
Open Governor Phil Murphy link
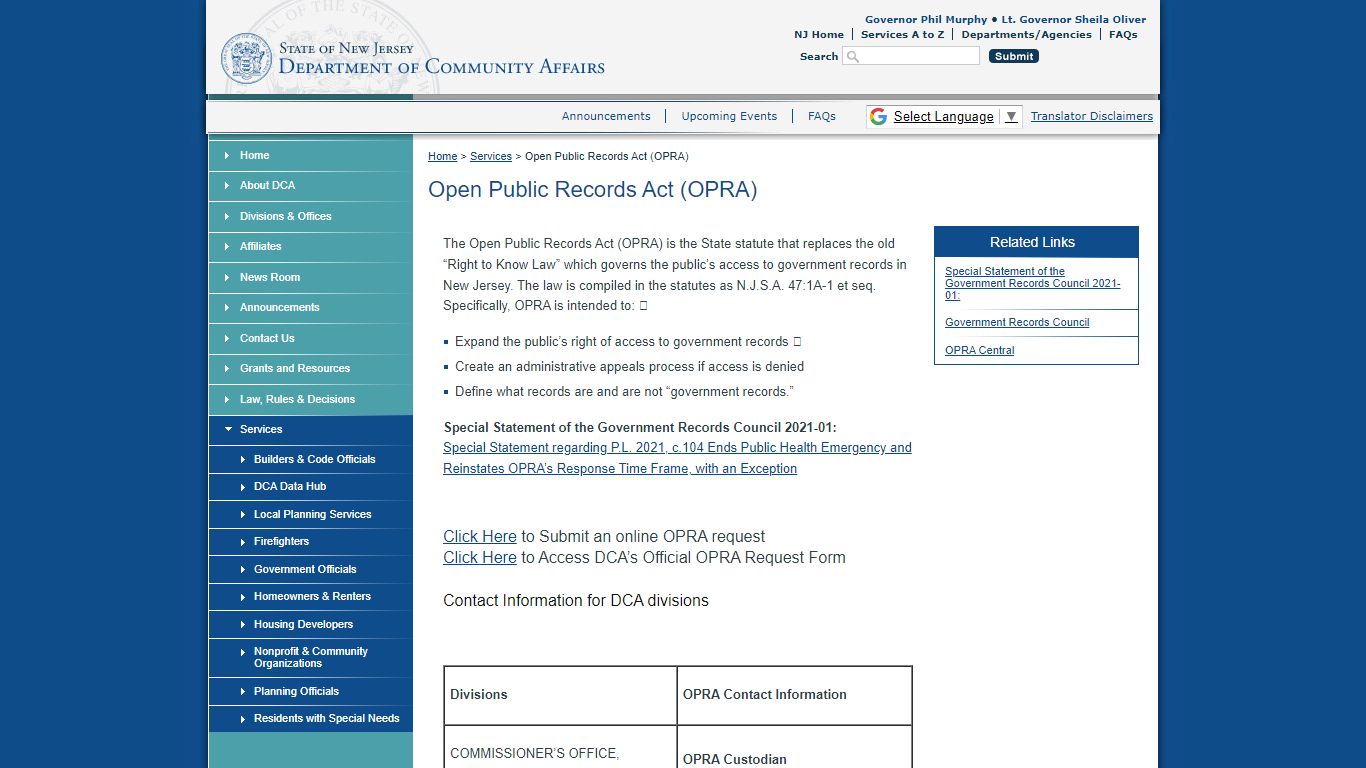point(926,19)
